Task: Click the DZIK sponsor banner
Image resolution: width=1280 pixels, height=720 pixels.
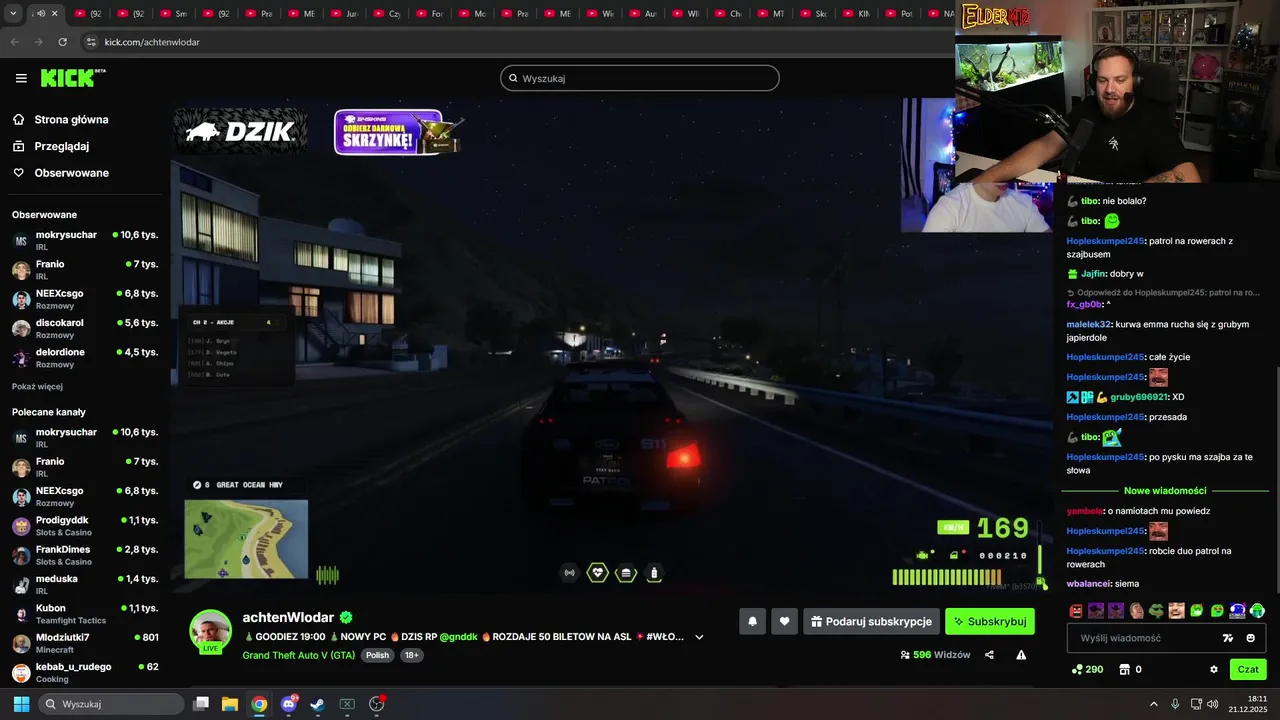Action: [240, 131]
